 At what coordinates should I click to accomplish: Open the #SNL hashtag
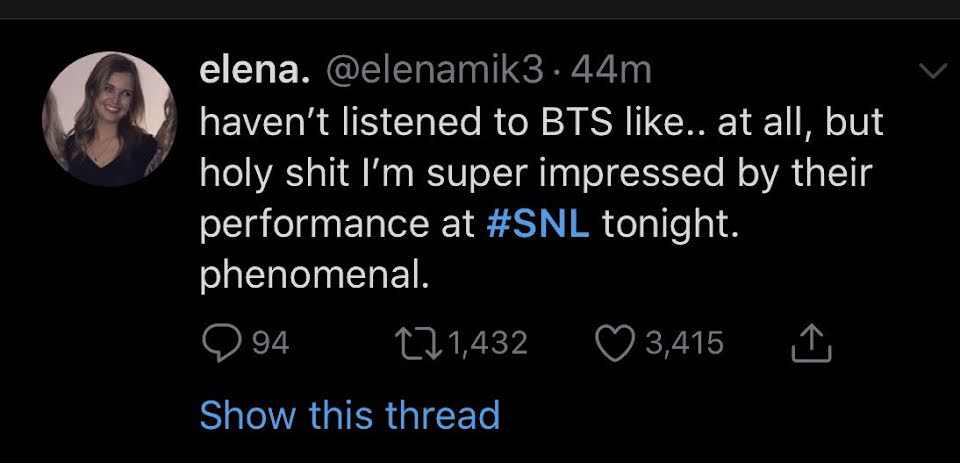pos(537,223)
